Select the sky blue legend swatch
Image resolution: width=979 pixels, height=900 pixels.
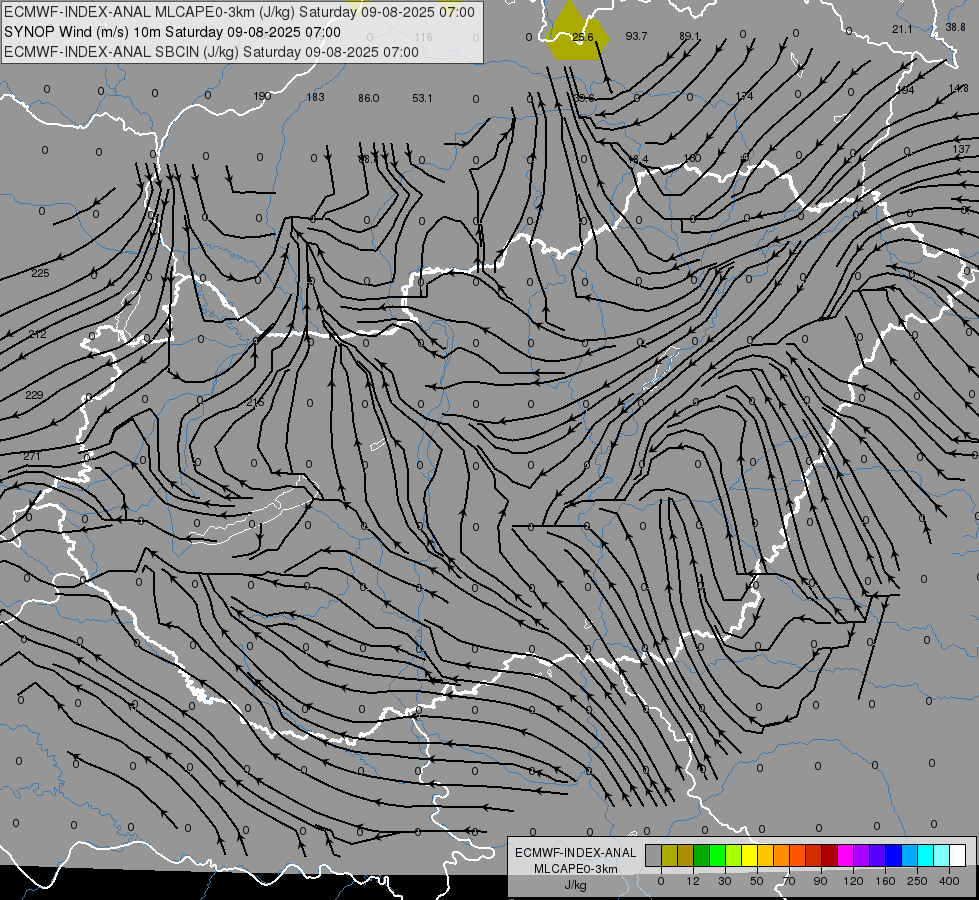(910, 856)
